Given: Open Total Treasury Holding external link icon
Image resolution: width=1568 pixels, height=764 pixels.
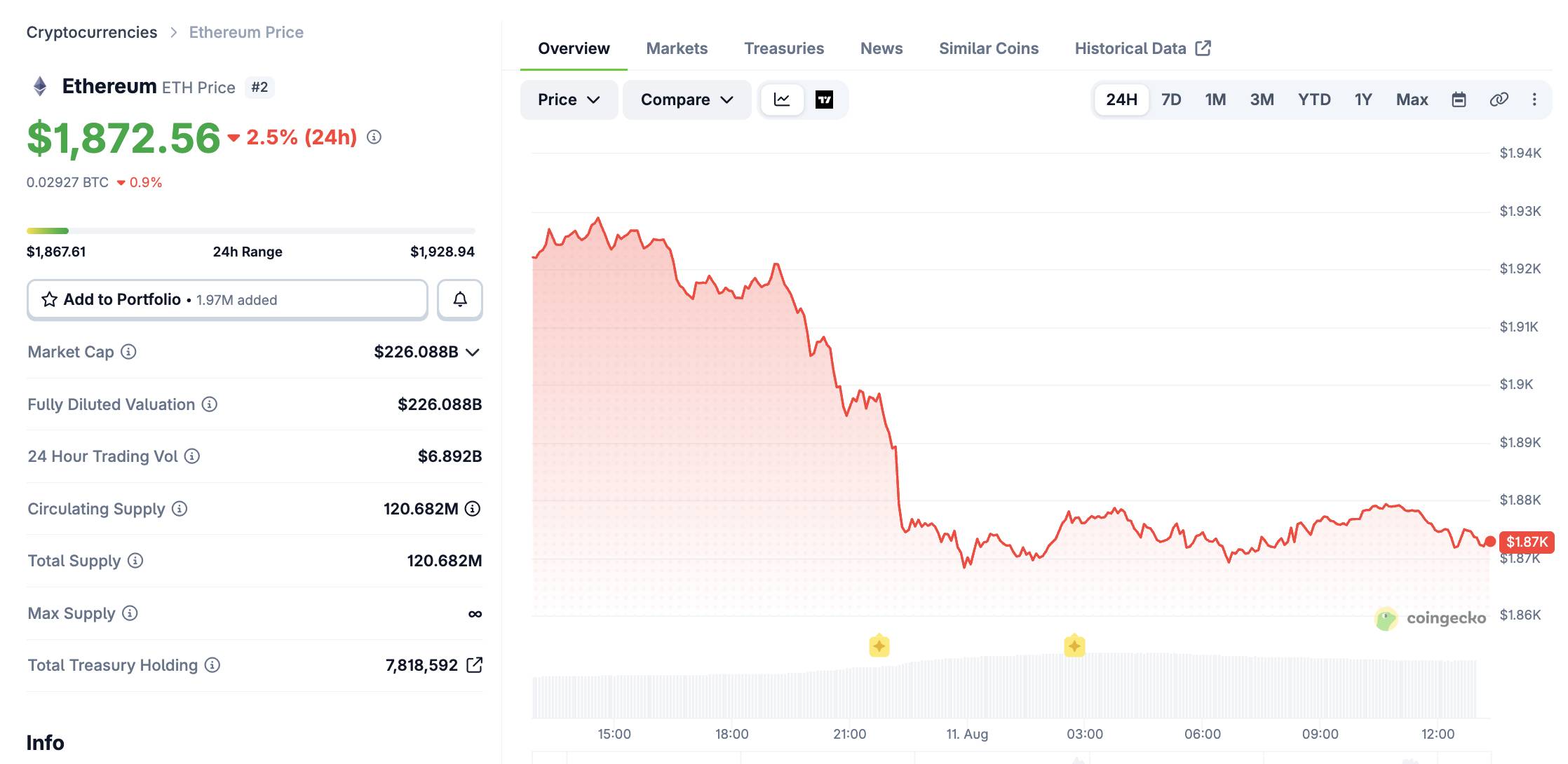Looking at the screenshot, I should coord(474,664).
